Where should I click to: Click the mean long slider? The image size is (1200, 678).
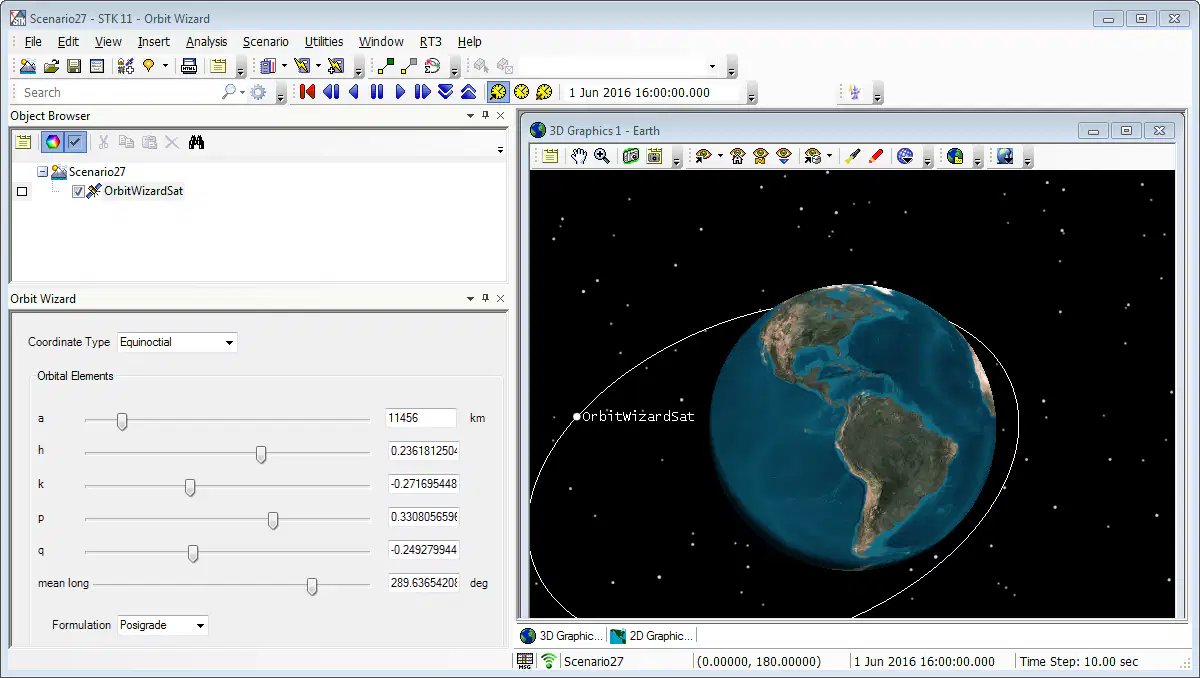tap(312, 586)
